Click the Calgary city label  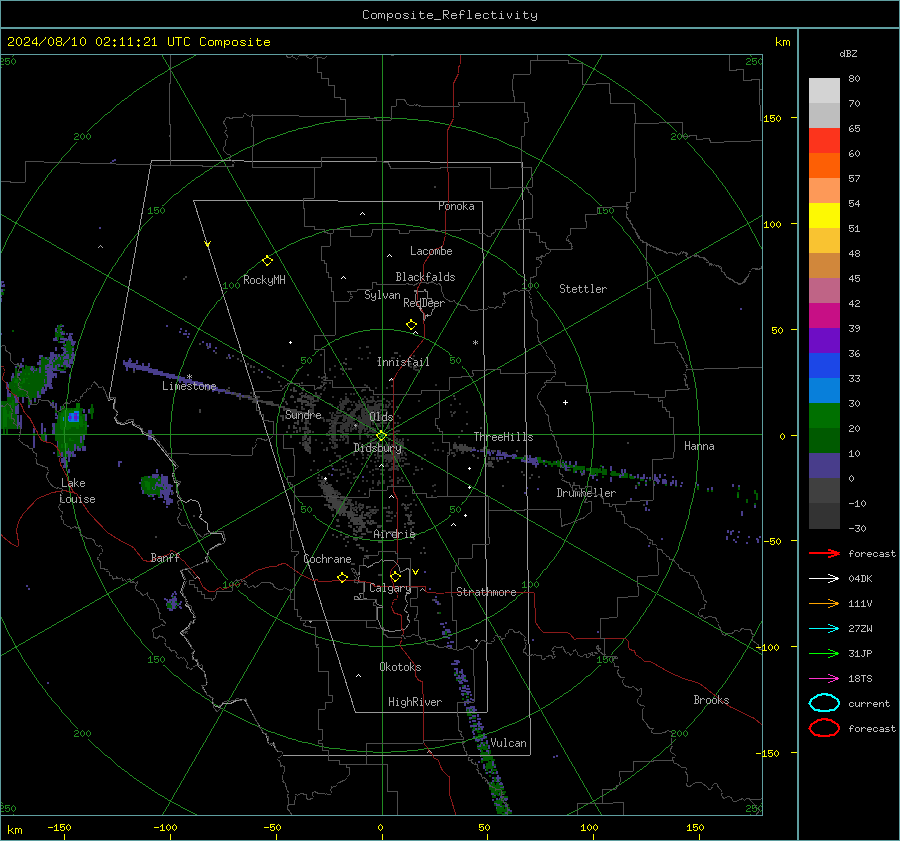(x=390, y=588)
